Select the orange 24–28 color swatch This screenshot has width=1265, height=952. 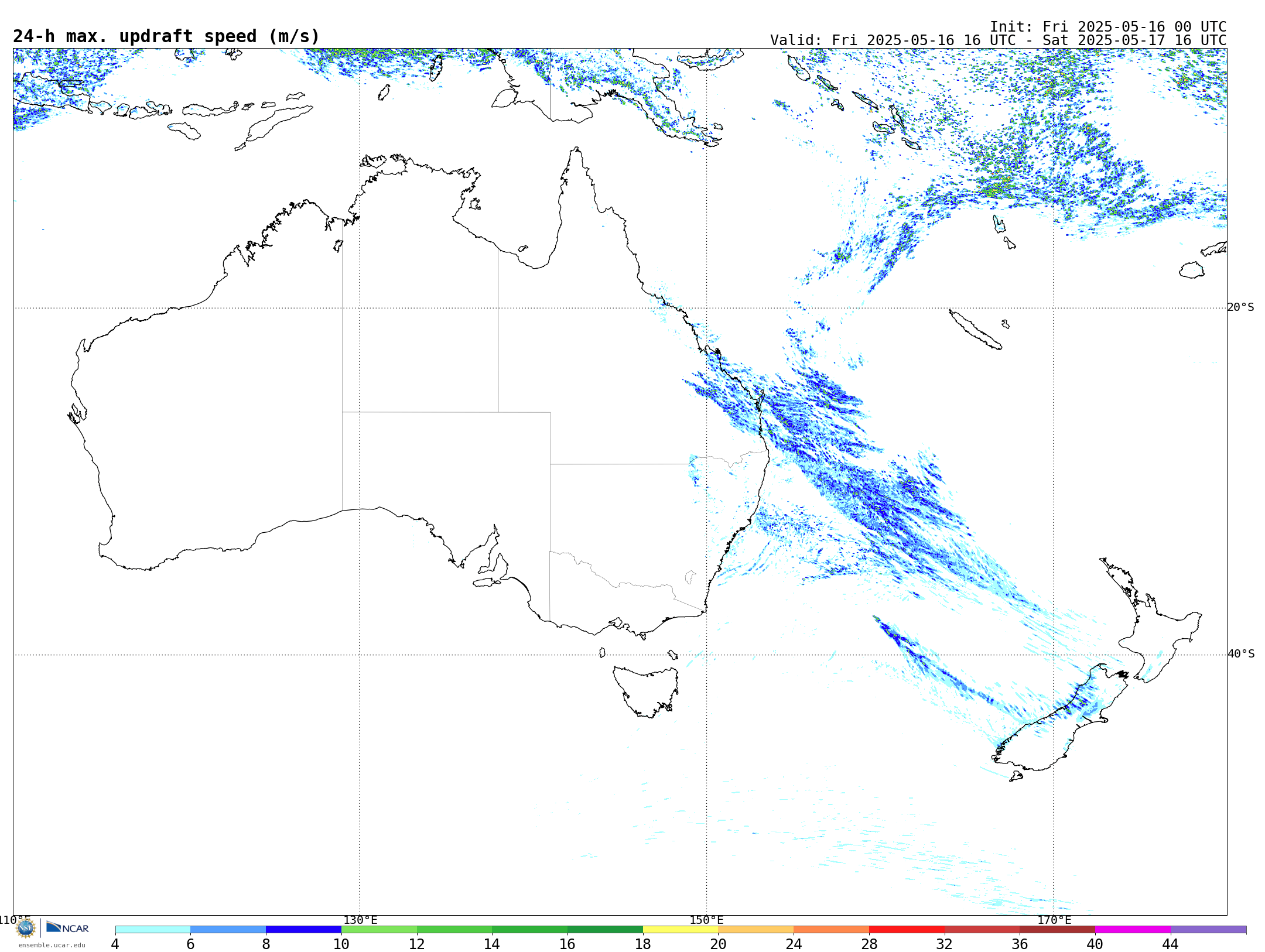click(832, 929)
